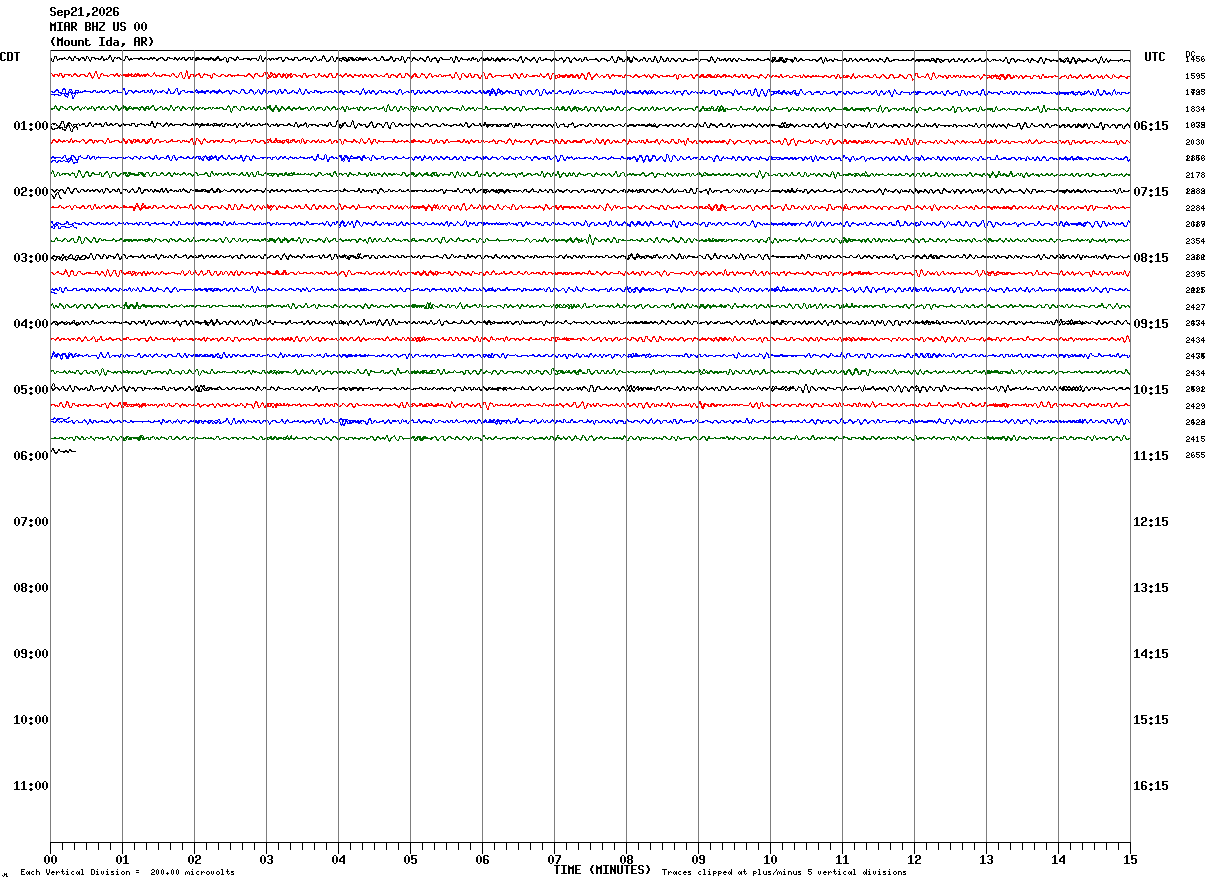Screen dimensions: 1210x886
Task: Click the traces clipped footnote text
Action: [x=784, y=873]
